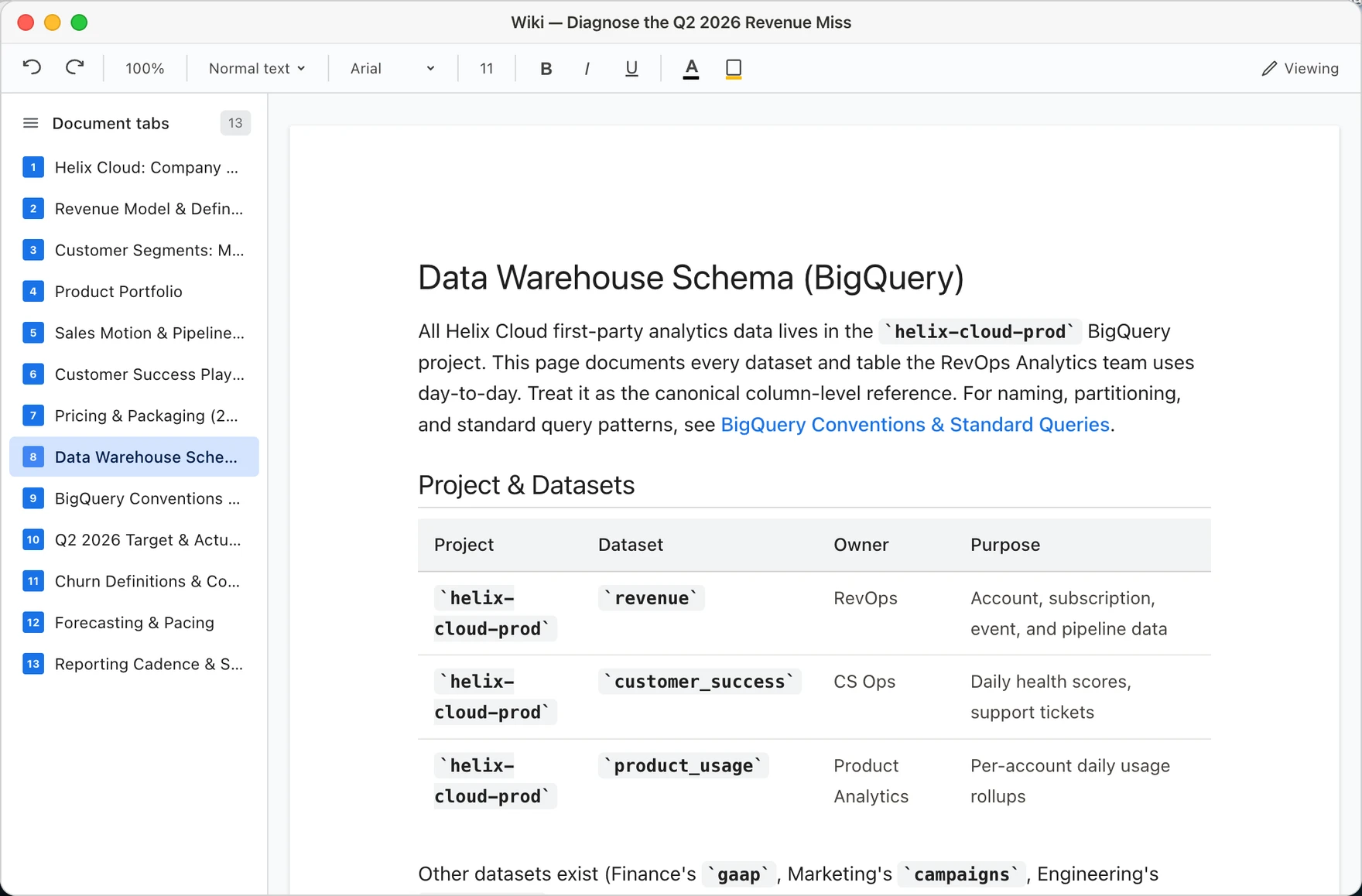1362x896 pixels.
Task: Open the highlight color picker
Action: tap(734, 68)
